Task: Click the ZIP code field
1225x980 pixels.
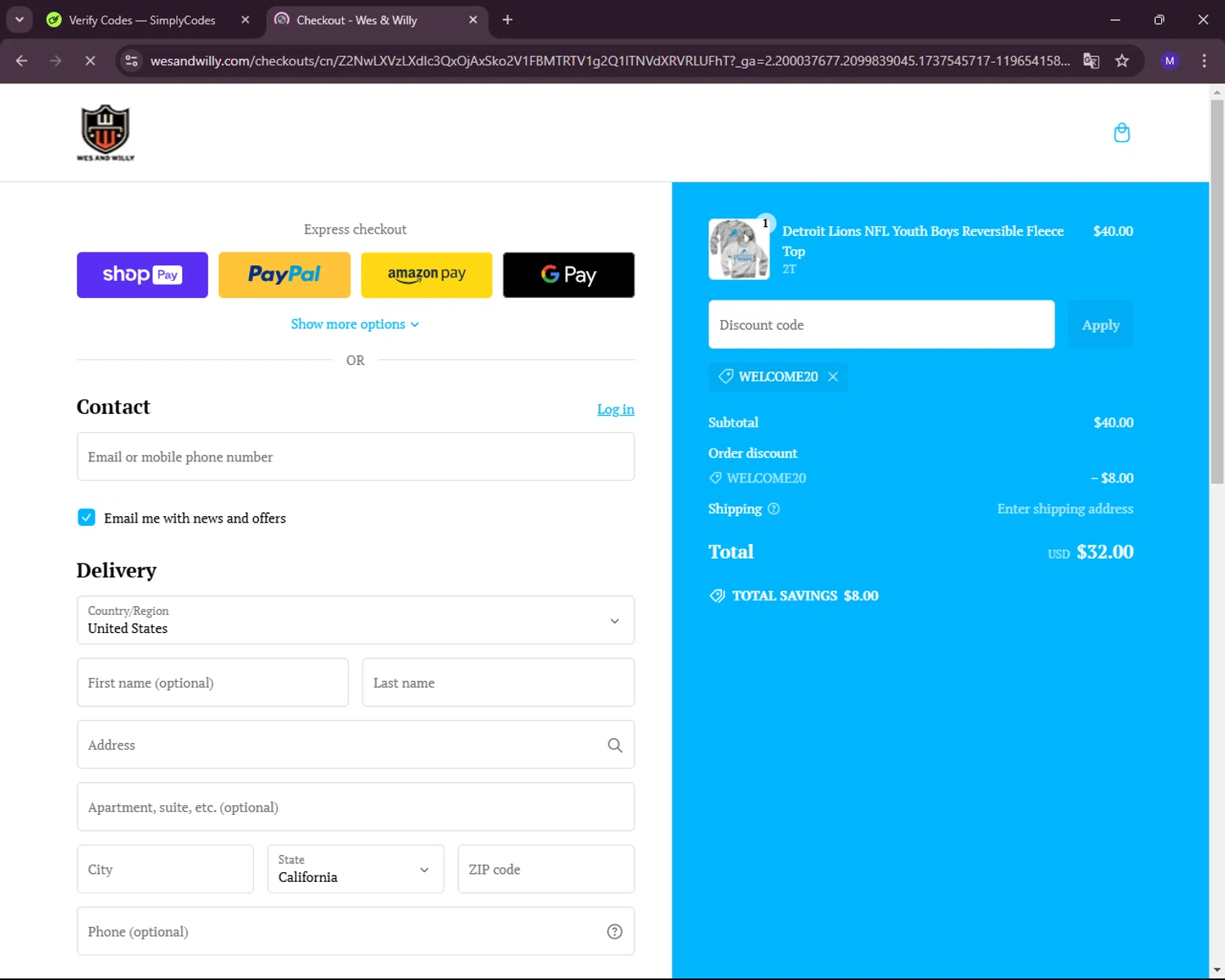Action: click(x=546, y=869)
